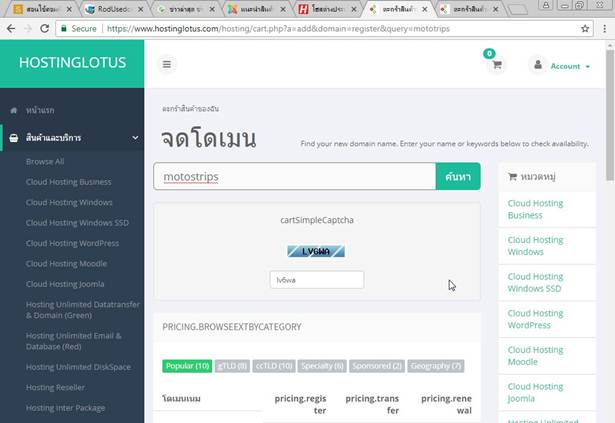Bookmark page with star icon

pos(585,28)
